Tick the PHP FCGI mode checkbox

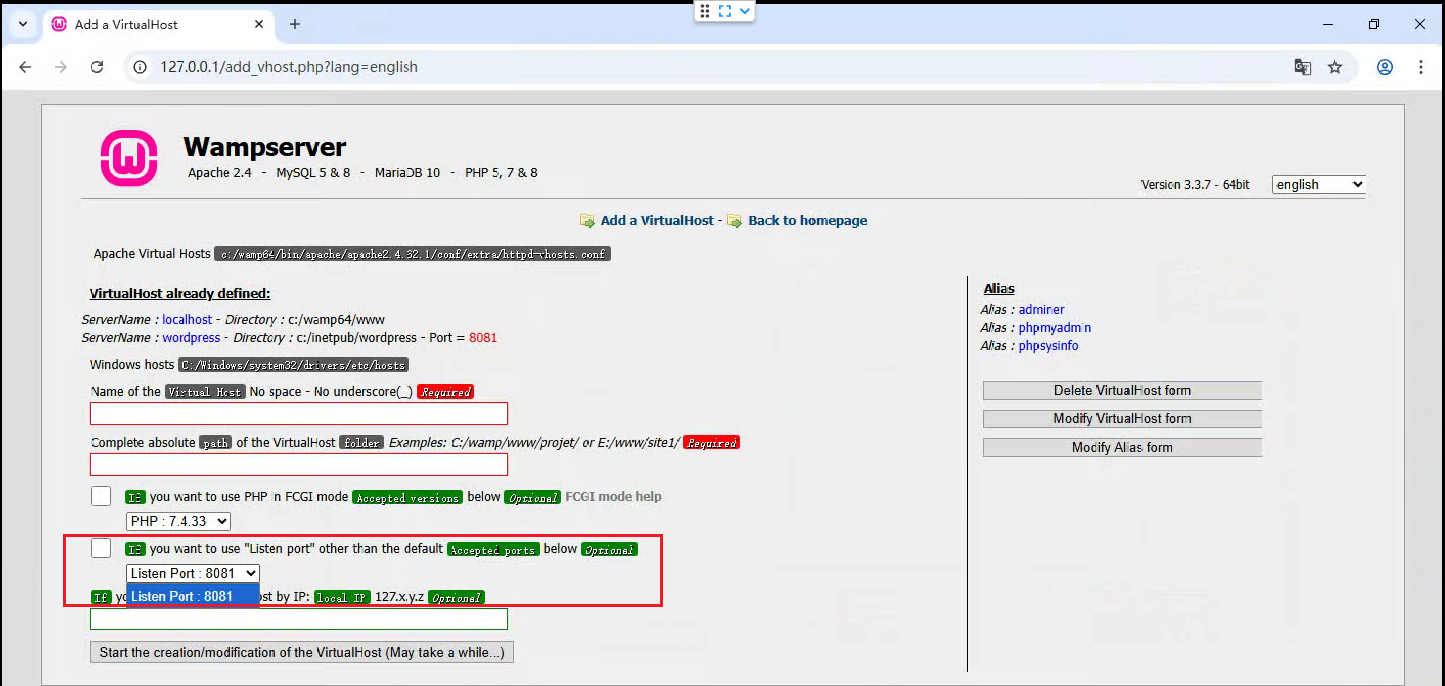click(x=101, y=496)
